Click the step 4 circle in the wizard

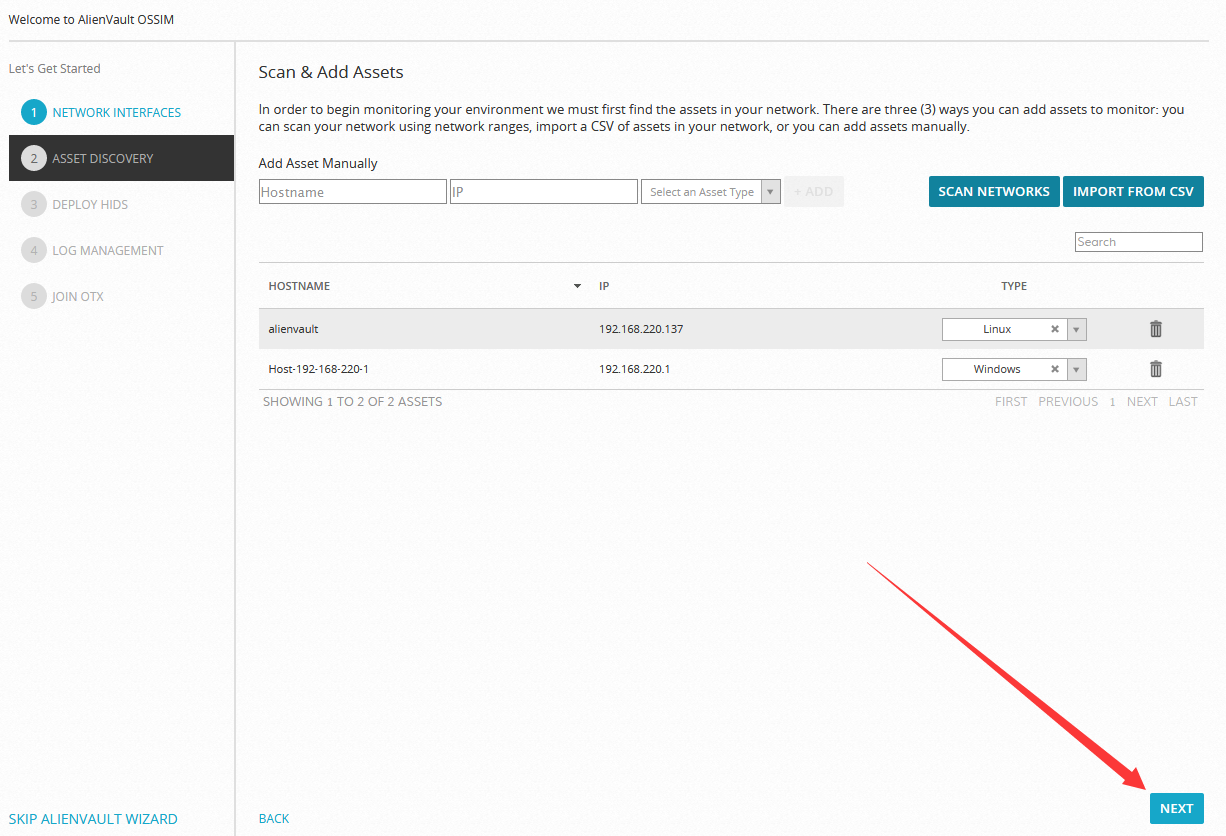33,250
